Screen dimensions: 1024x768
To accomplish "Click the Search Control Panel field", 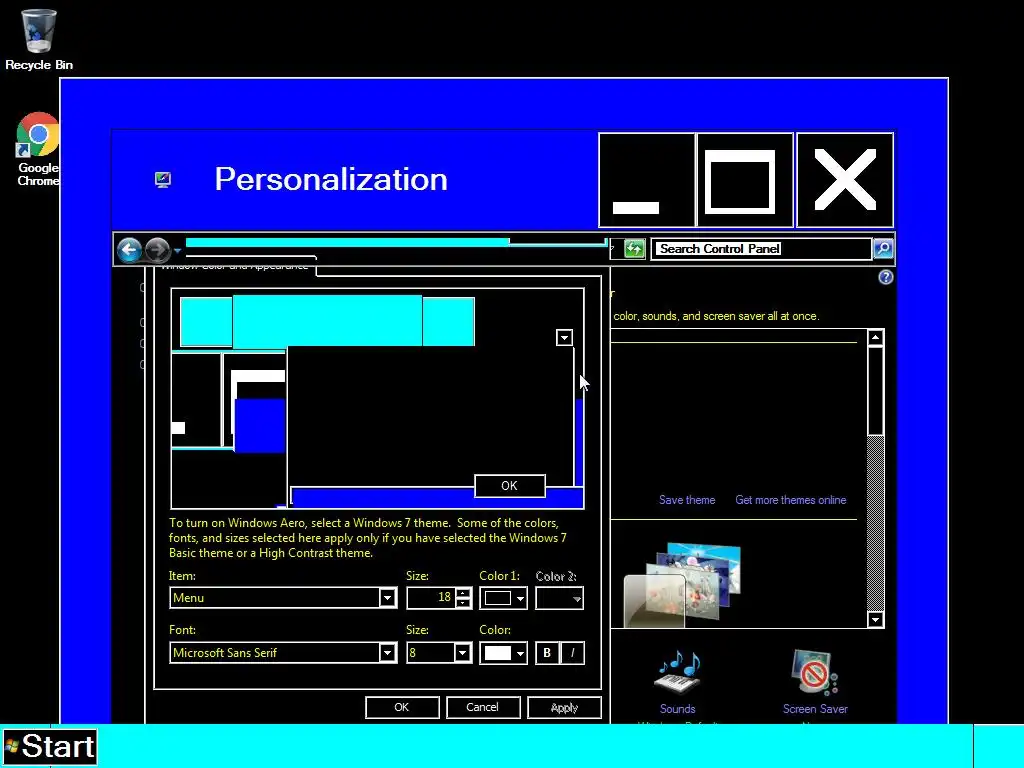I will click(x=761, y=249).
